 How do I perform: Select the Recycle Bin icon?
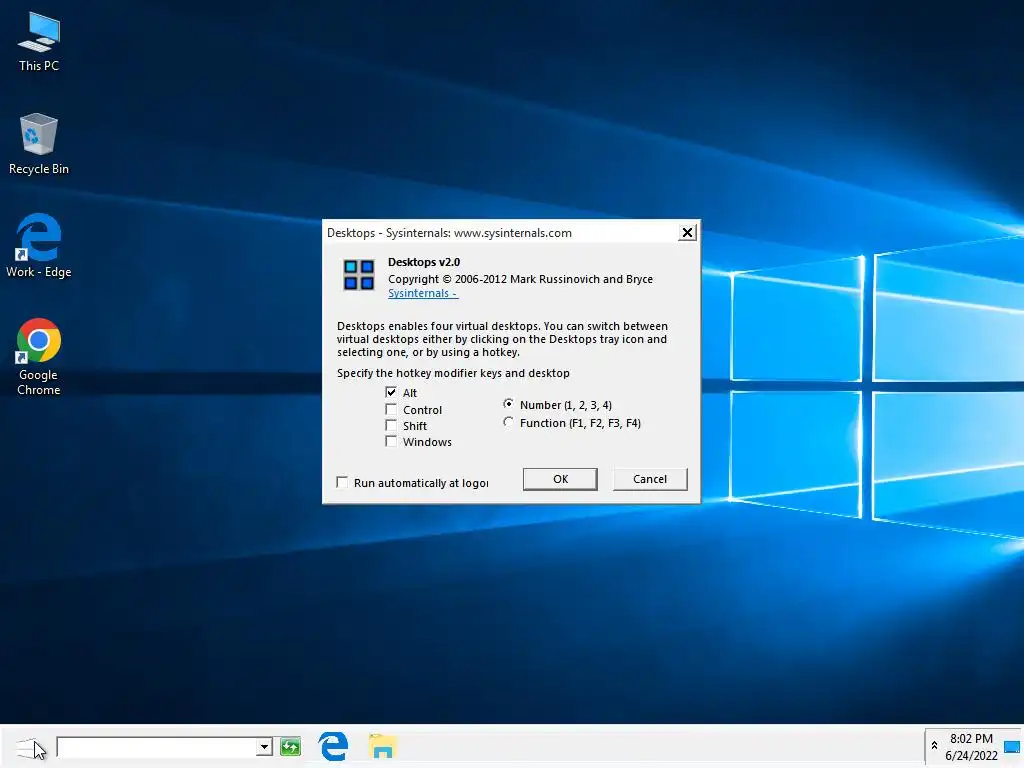click(x=39, y=144)
